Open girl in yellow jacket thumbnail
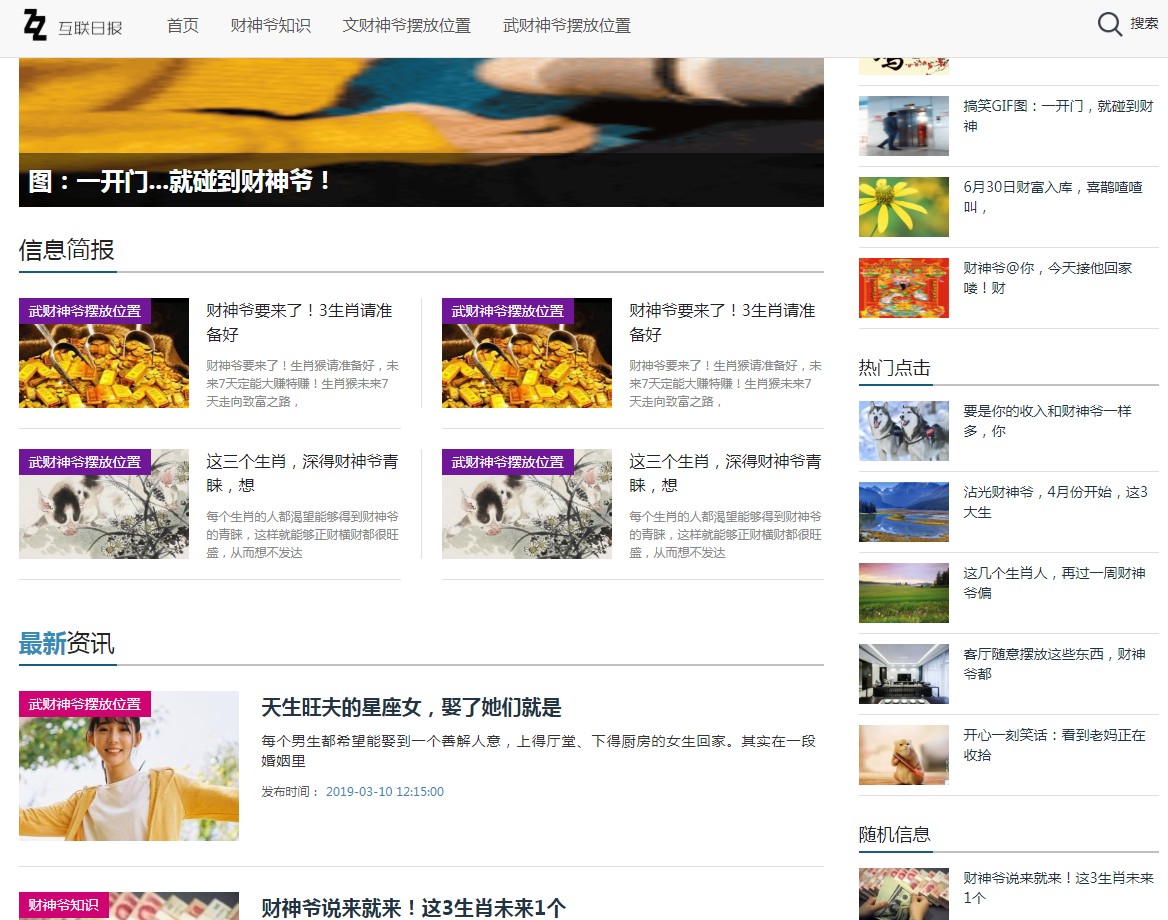The height and width of the screenshot is (920, 1168). tap(129, 766)
